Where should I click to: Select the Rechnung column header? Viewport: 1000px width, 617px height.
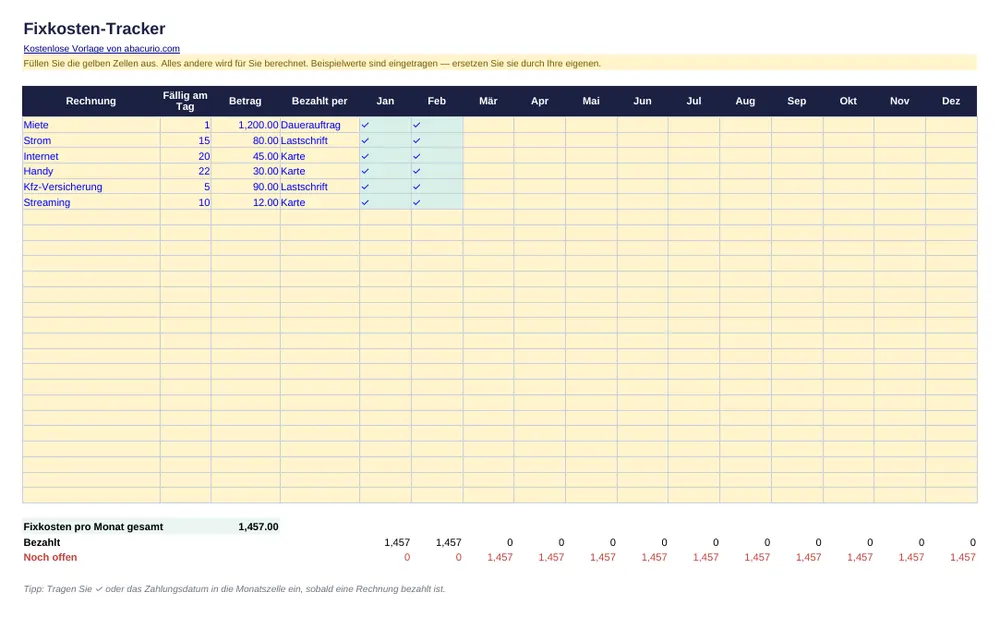point(91,101)
